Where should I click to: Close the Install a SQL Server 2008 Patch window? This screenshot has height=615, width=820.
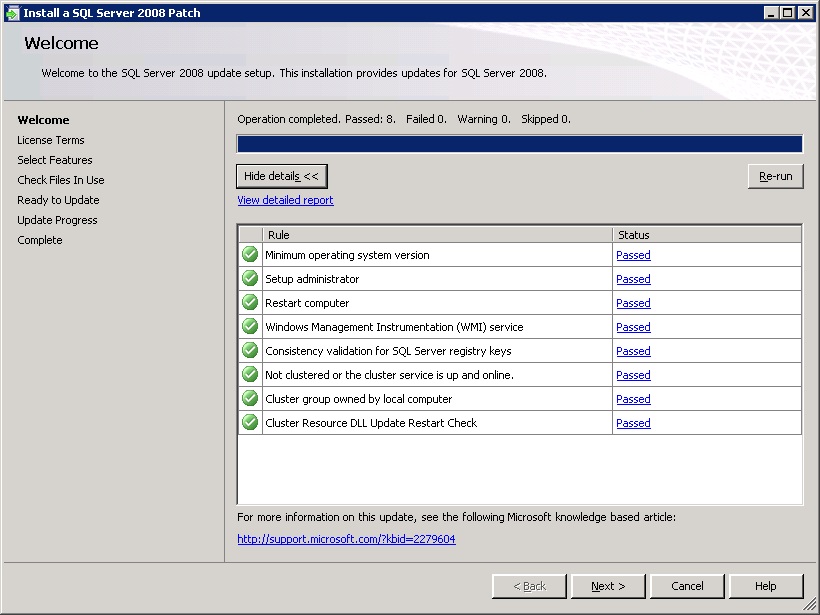click(806, 13)
